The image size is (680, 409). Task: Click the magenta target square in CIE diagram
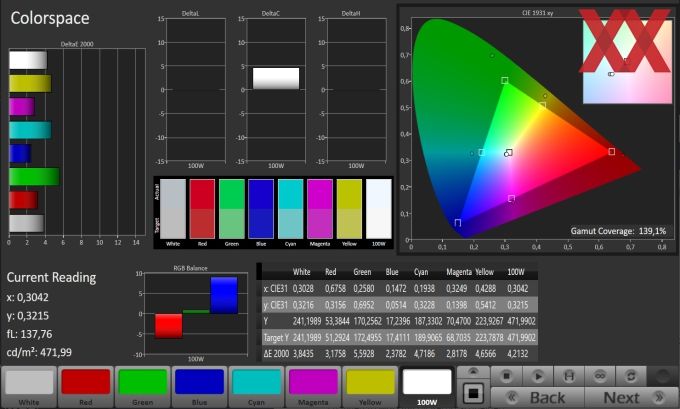511,198
